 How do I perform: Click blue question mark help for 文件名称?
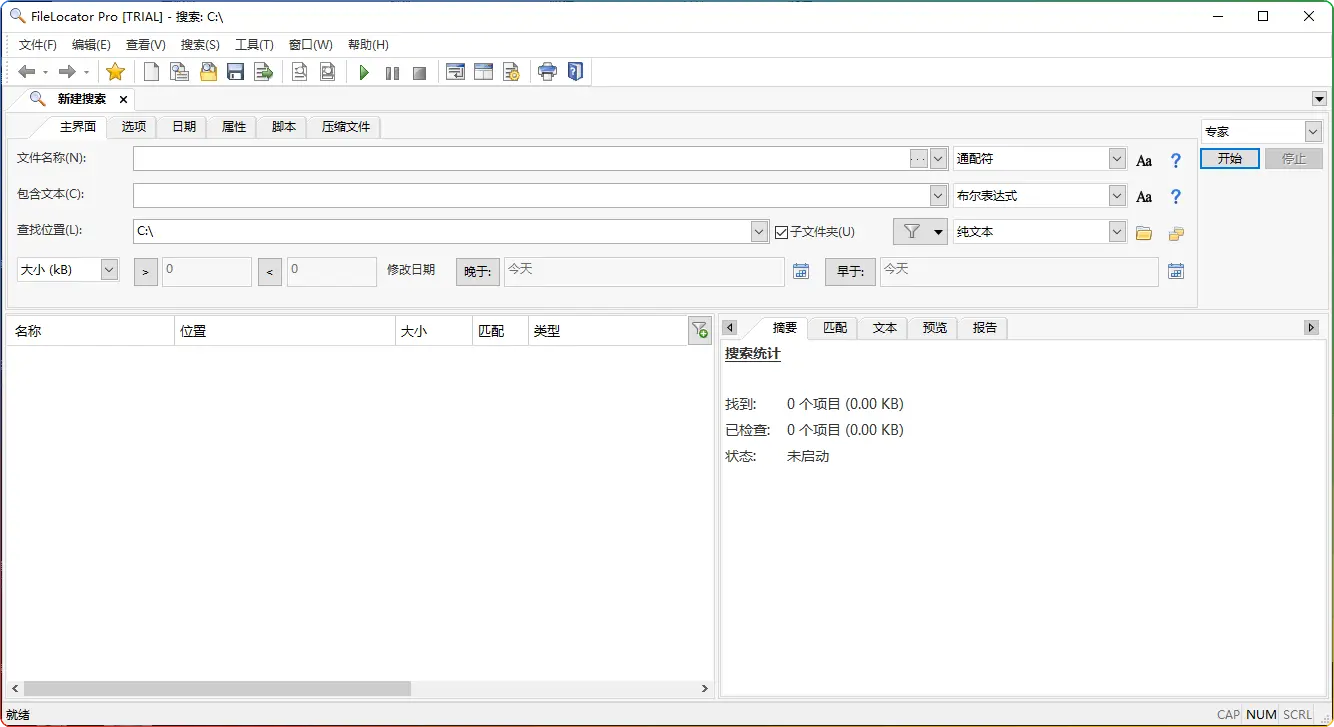1176,160
